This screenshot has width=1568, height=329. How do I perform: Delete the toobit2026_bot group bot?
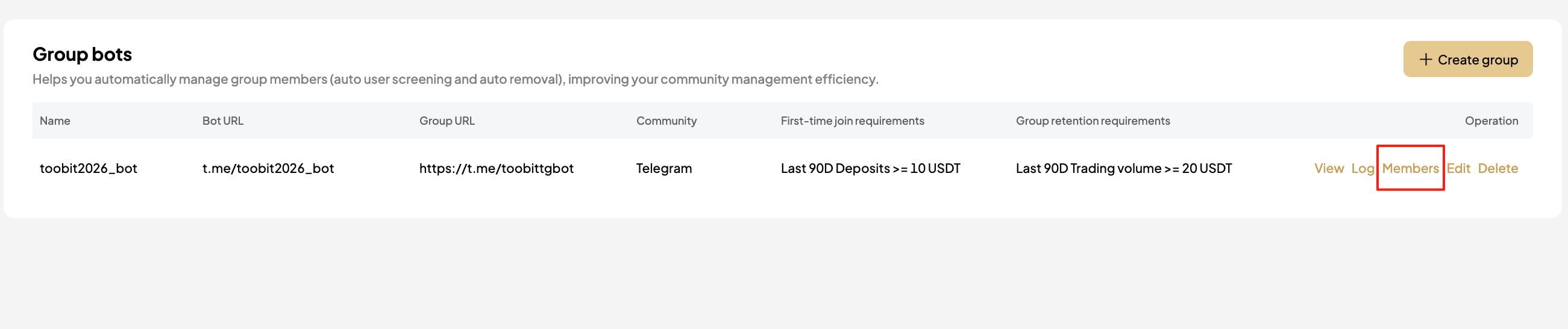pyautogui.click(x=1497, y=169)
